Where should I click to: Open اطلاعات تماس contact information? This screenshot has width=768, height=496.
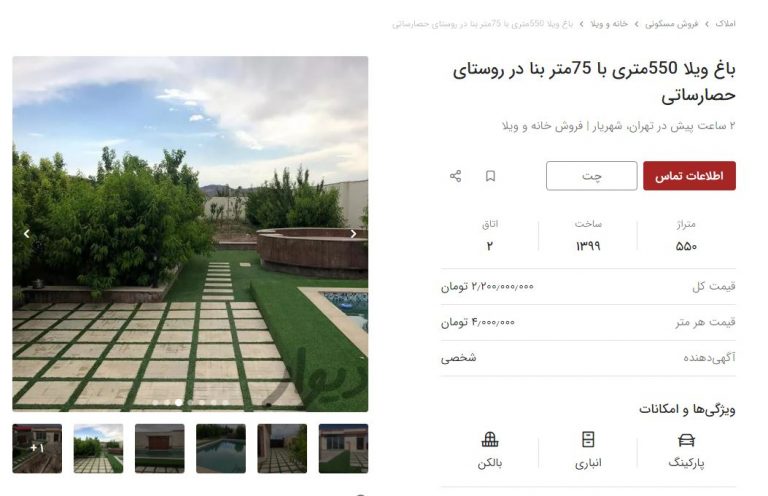tap(689, 176)
